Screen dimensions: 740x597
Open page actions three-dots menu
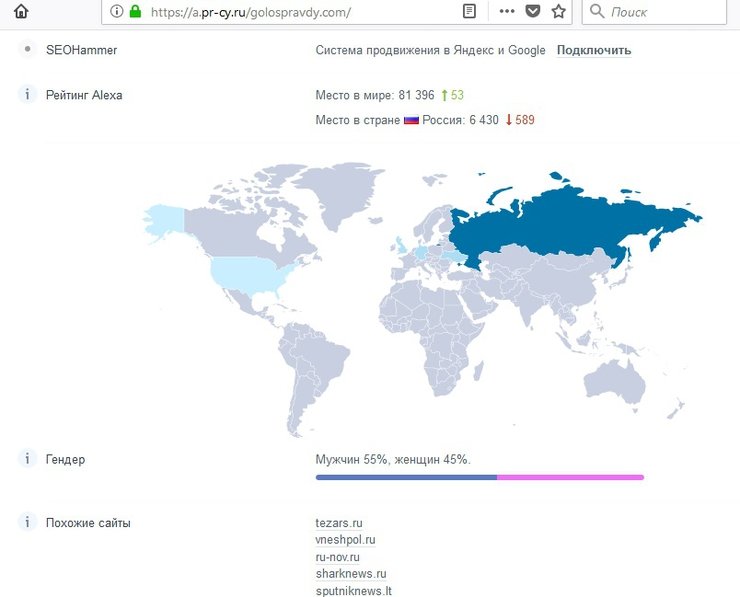(x=507, y=12)
